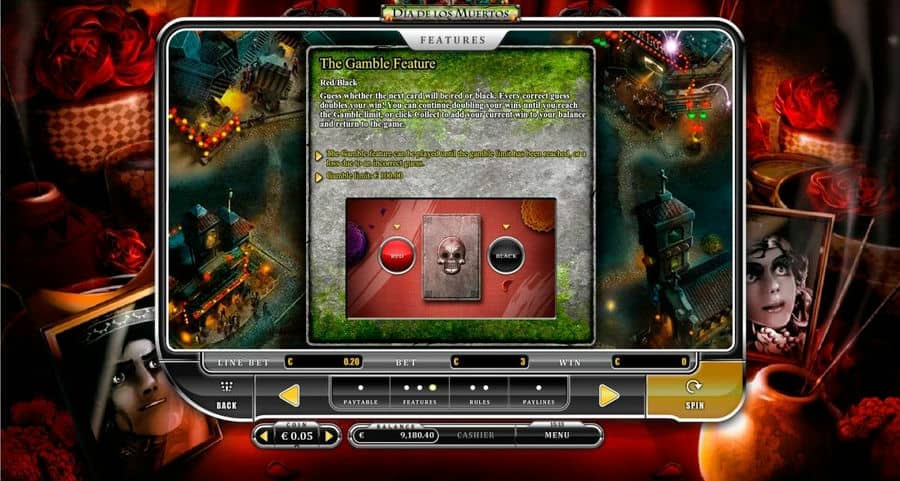The image size is (900, 481).
Task: Click the Dia de los Muertos logo
Action: point(449,13)
